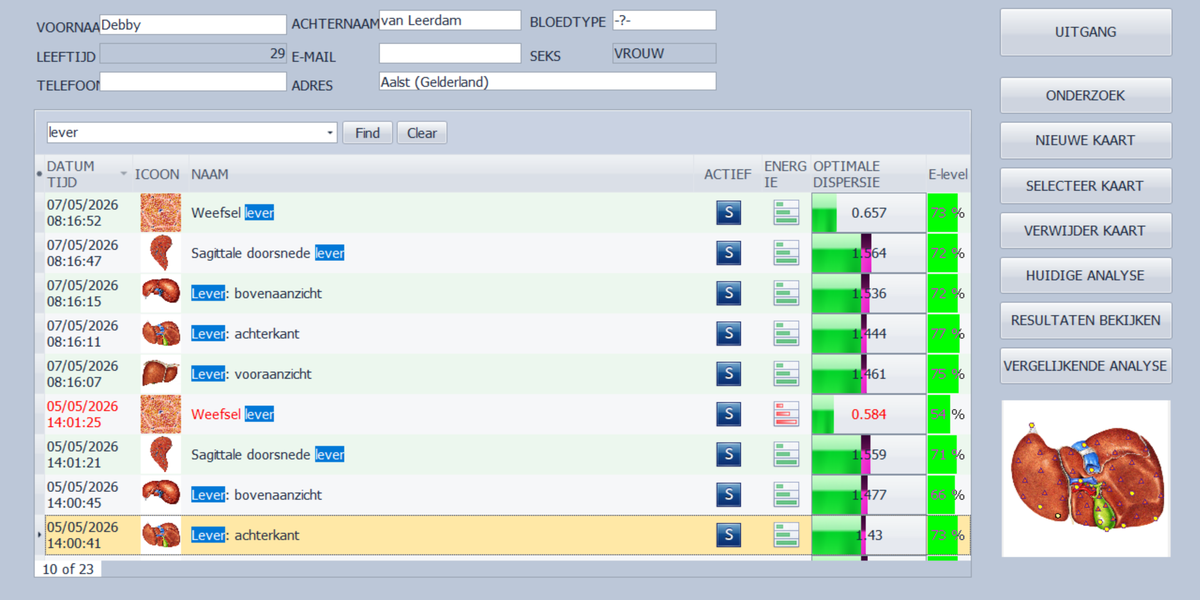
Task: Open the lever search dropdown arrow
Action: [331, 133]
